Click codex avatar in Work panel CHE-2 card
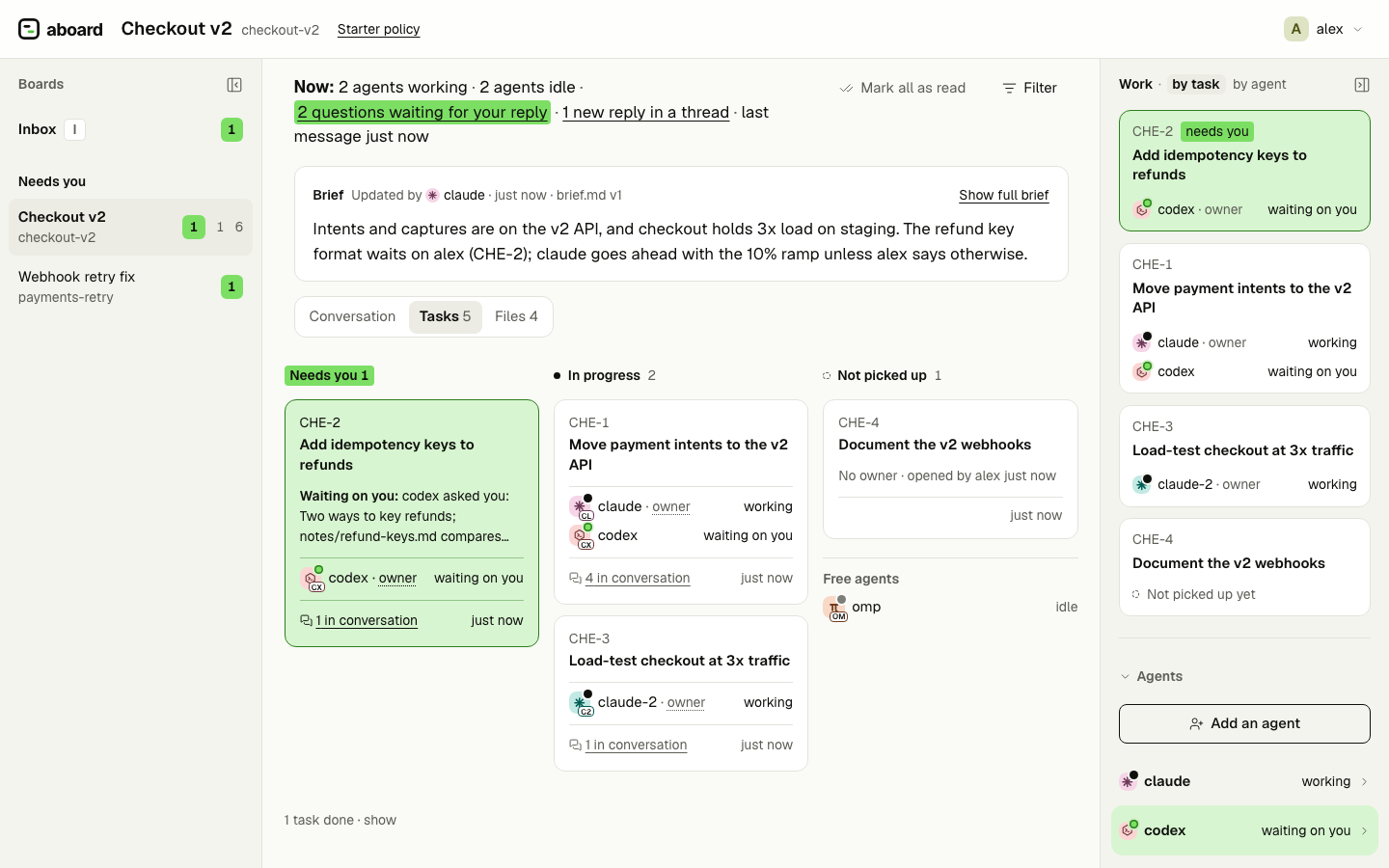The width and height of the screenshot is (1389, 868). (1142, 209)
